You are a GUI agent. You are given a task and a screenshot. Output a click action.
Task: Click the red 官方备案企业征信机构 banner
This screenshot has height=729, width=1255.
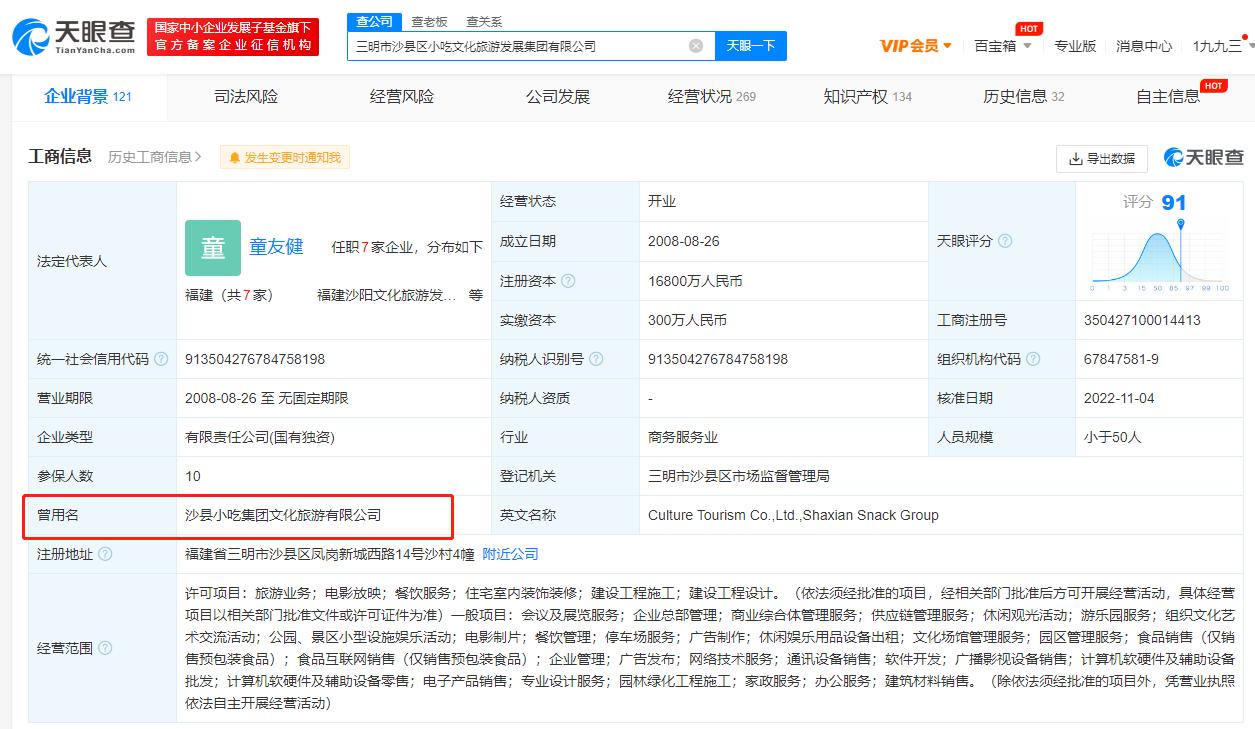pyautogui.click(x=233, y=36)
